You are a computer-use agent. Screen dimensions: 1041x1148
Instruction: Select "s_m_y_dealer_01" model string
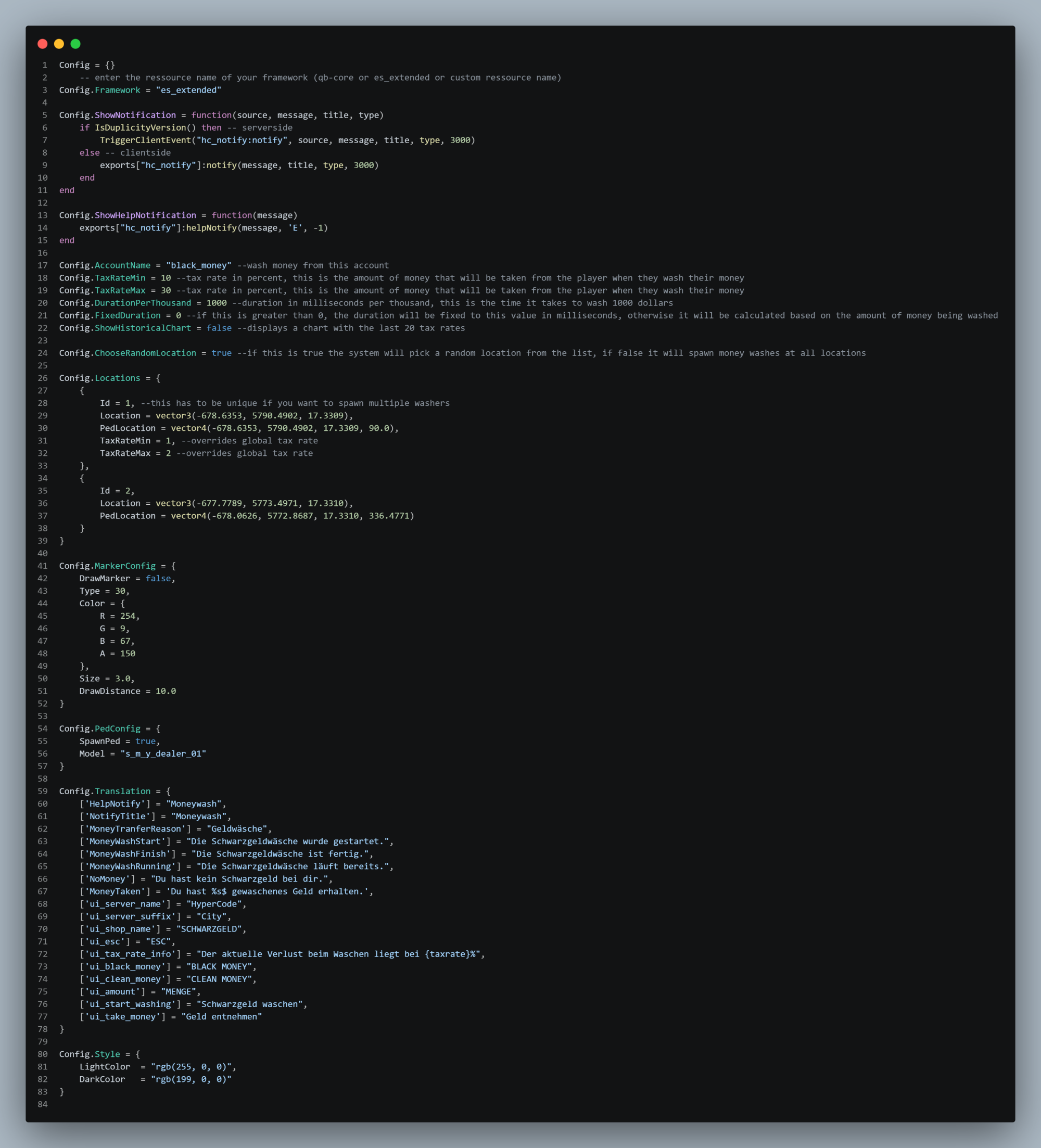pos(163,754)
